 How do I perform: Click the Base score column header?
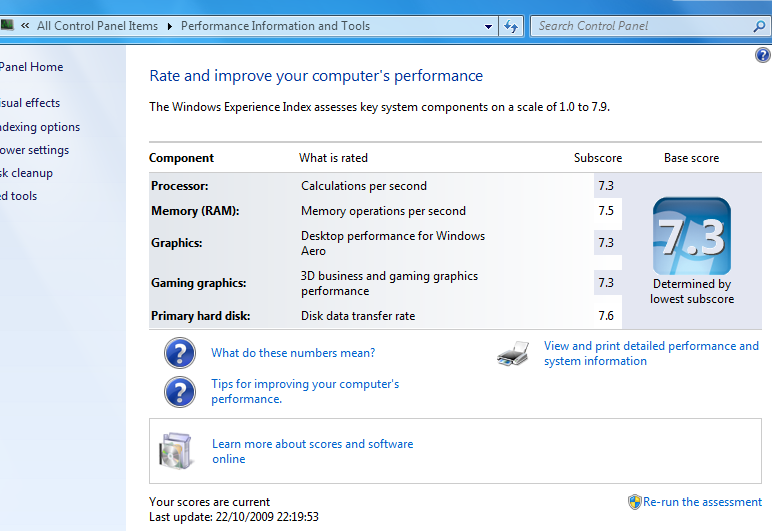pos(691,158)
